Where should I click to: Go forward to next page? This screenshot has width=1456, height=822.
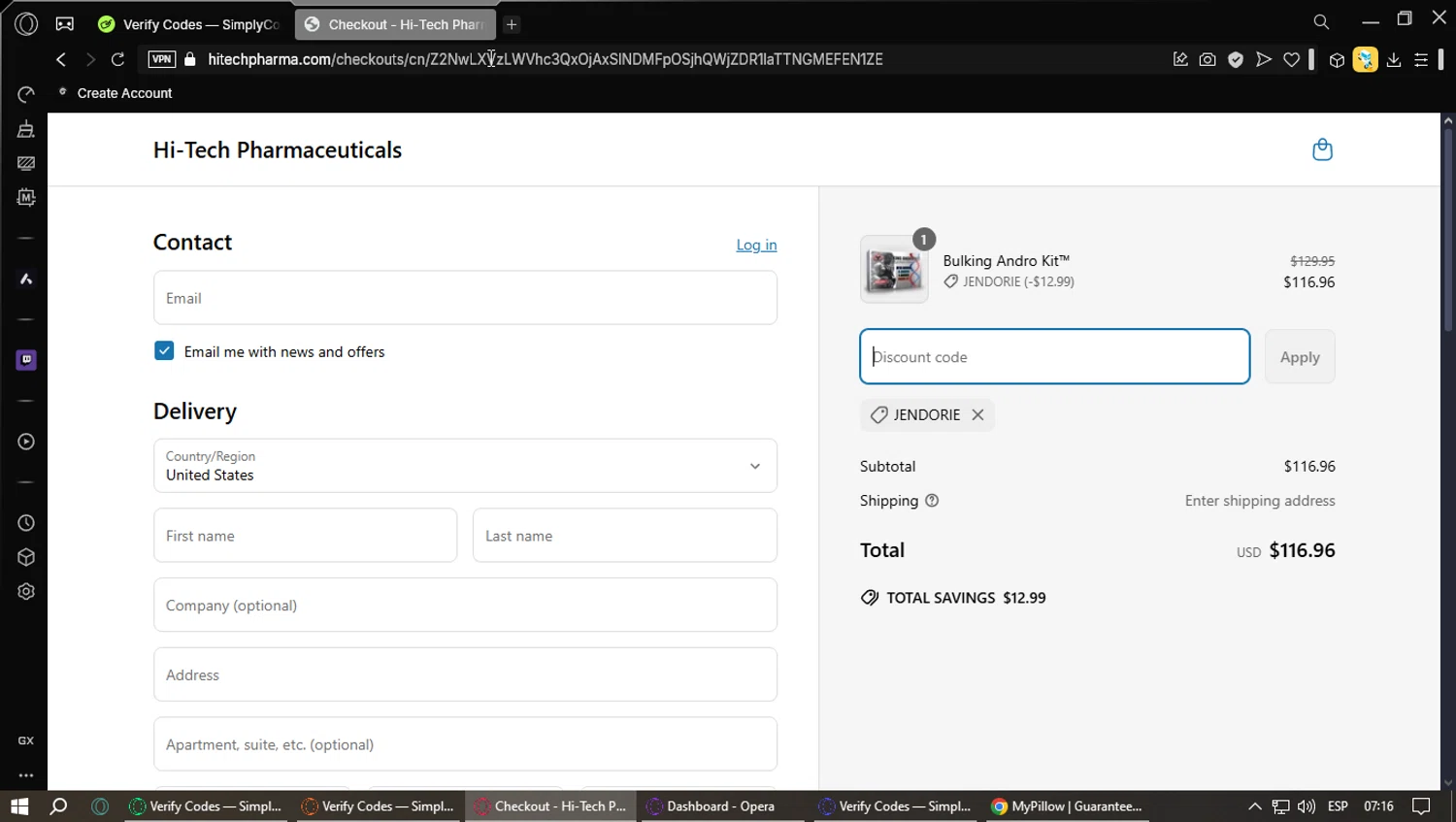[x=89, y=59]
